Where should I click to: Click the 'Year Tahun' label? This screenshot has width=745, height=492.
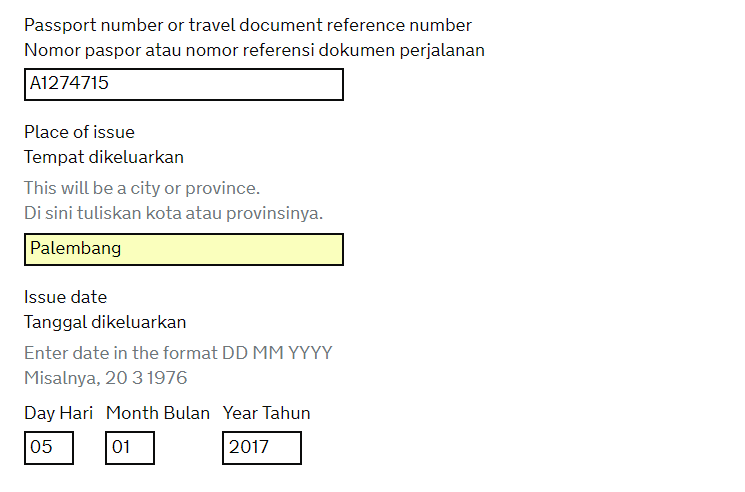[x=266, y=413]
